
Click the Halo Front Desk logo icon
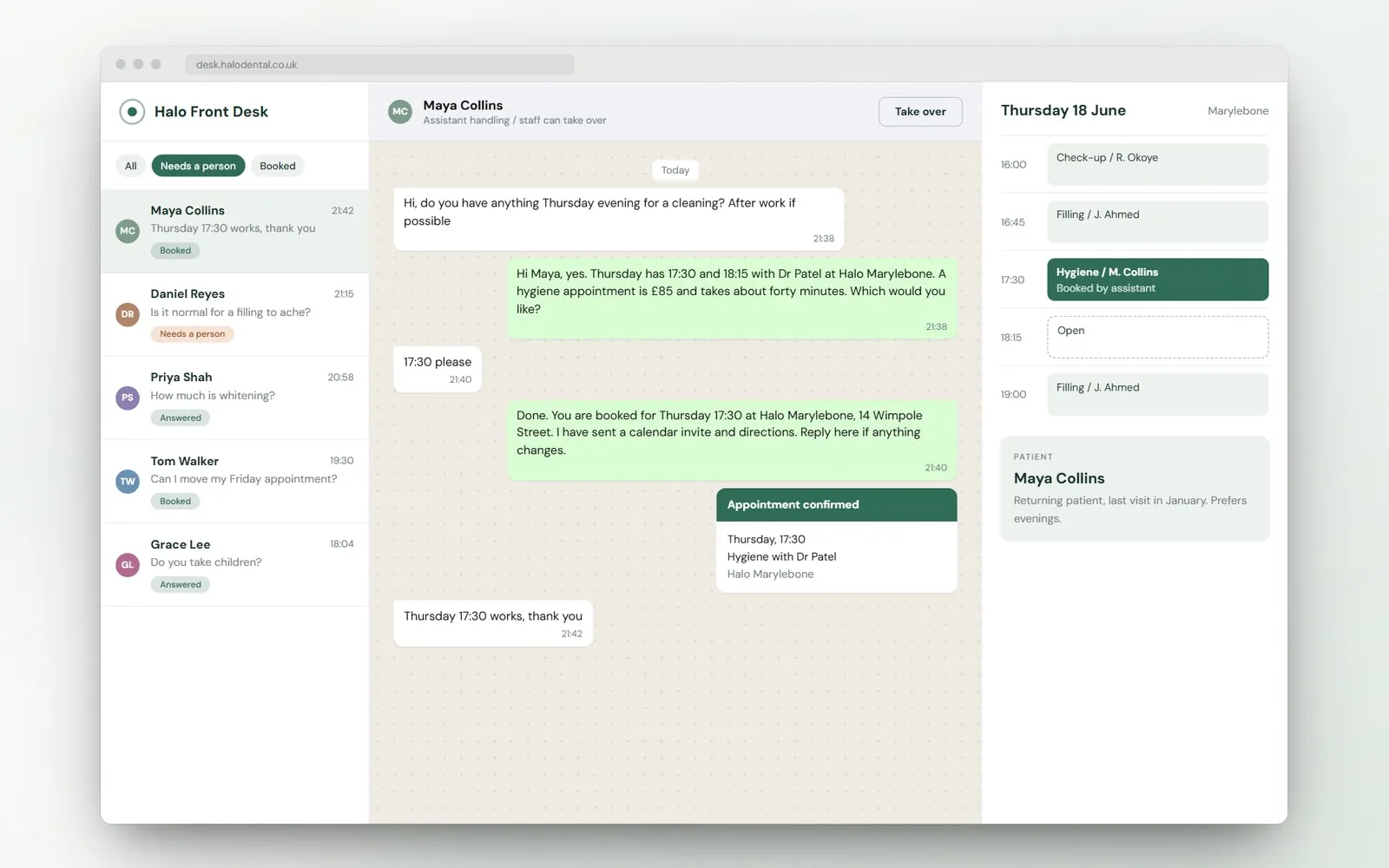[131, 111]
